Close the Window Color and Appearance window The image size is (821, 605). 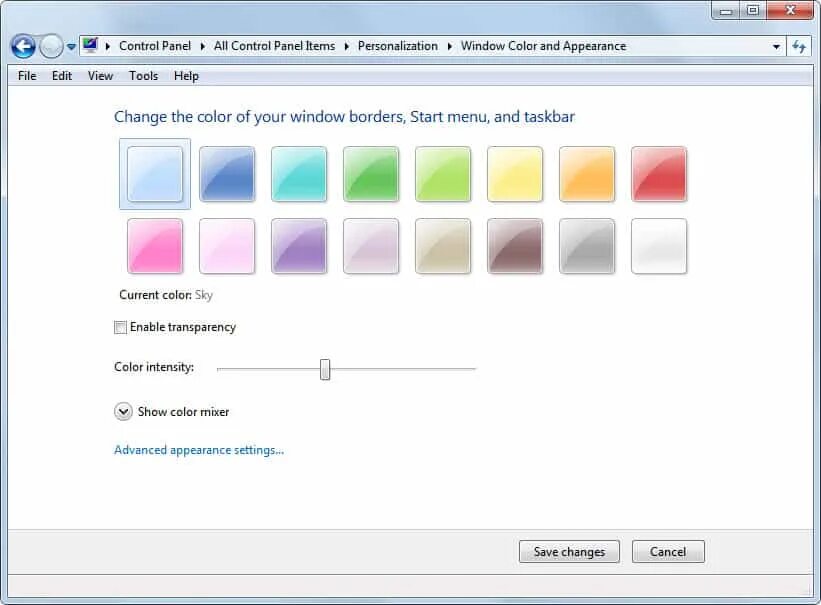tap(791, 10)
